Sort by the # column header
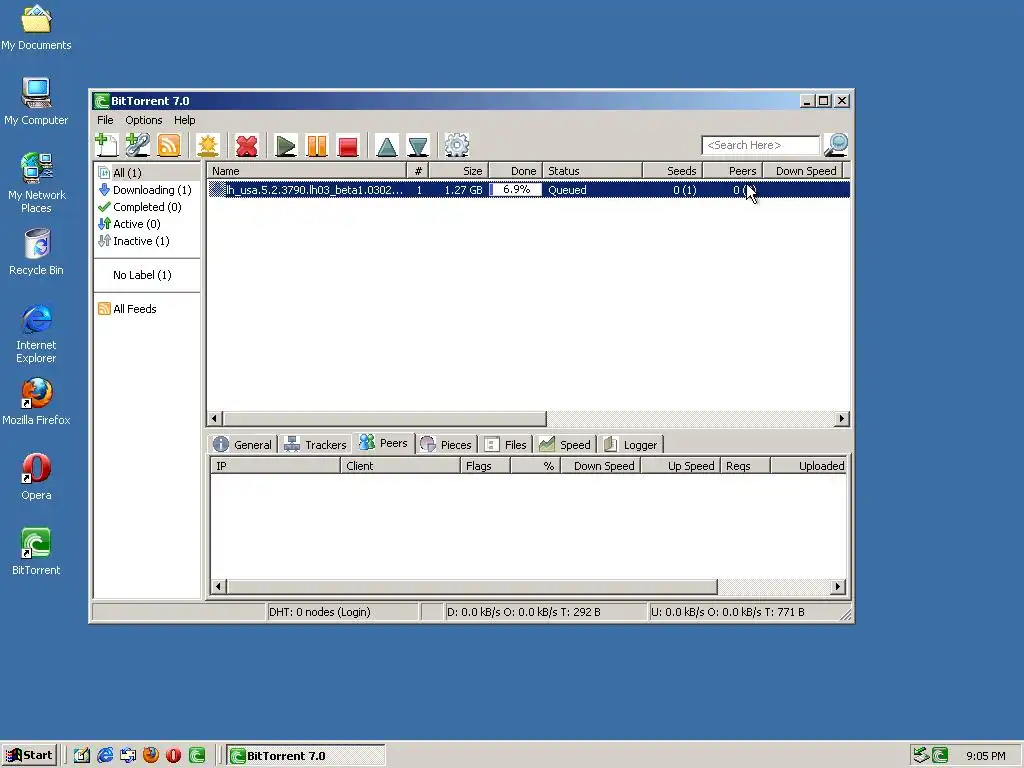The image size is (1024, 768). click(x=418, y=171)
